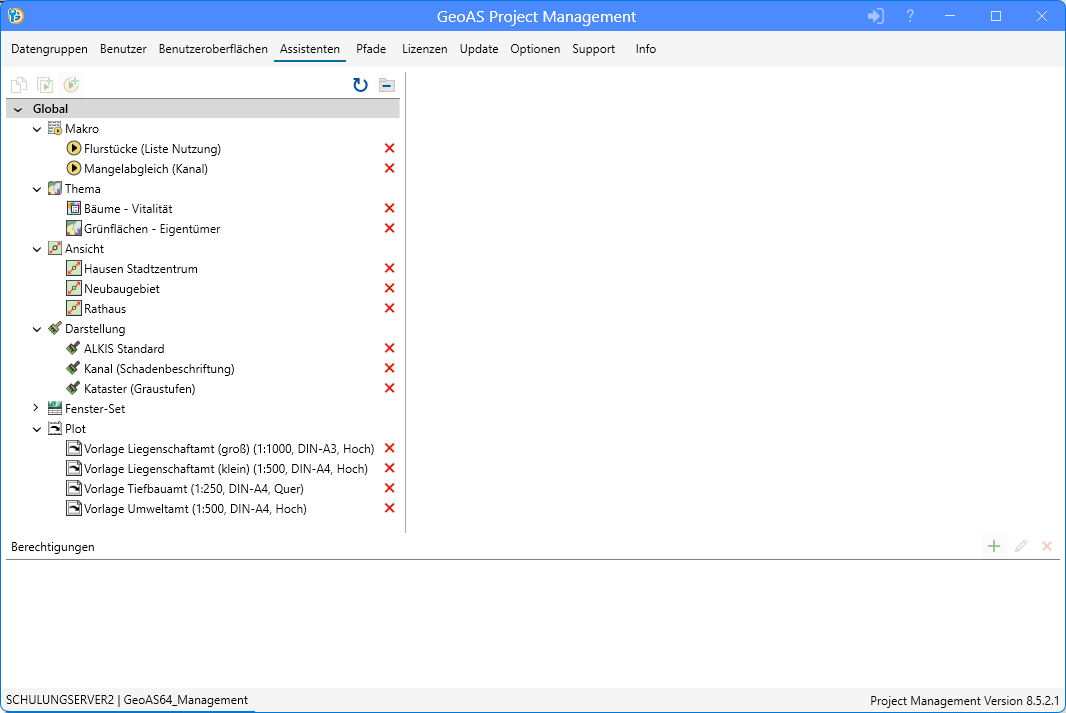Delete the Flurstücke (Liste Nutzung) macro
This screenshot has height=713, width=1066.
390,149
